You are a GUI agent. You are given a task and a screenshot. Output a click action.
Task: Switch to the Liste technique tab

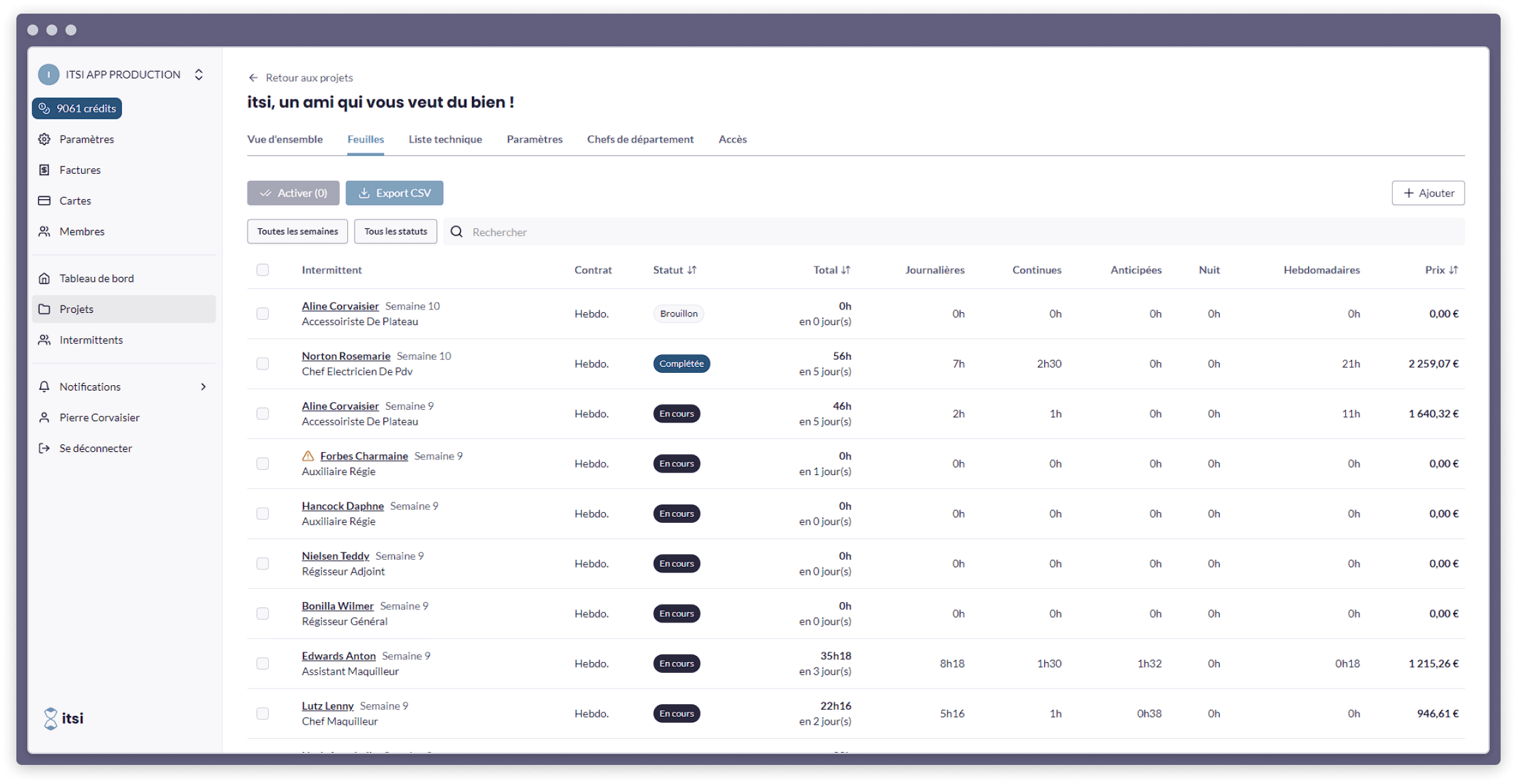[x=444, y=139]
